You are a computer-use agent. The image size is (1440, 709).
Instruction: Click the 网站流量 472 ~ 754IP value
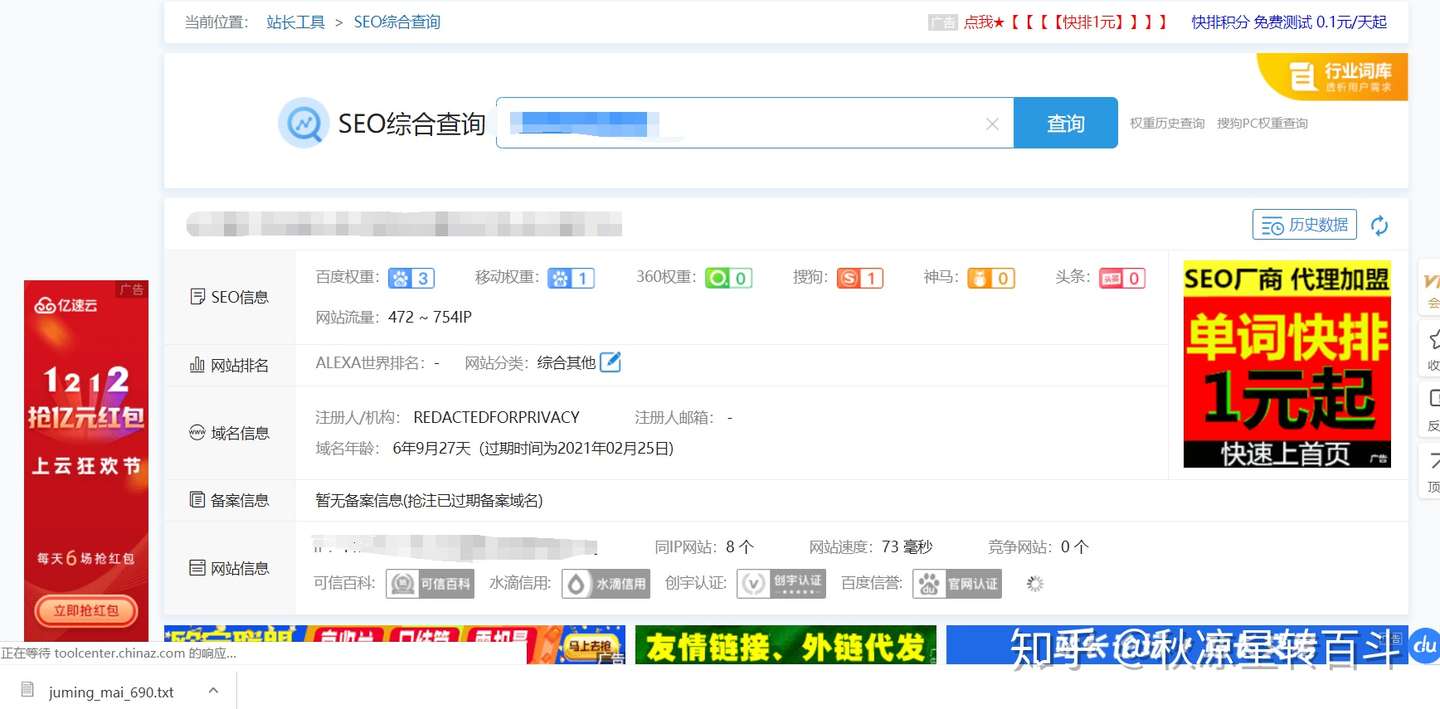pyautogui.click(x=430, y=317)
